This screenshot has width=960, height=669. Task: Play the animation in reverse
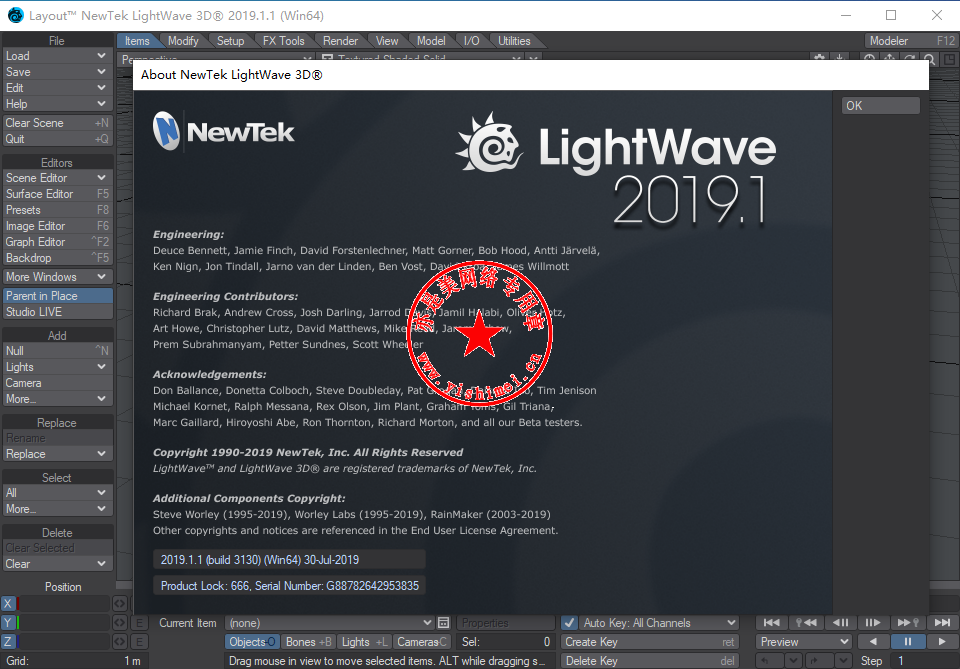(x=873, y=641)
